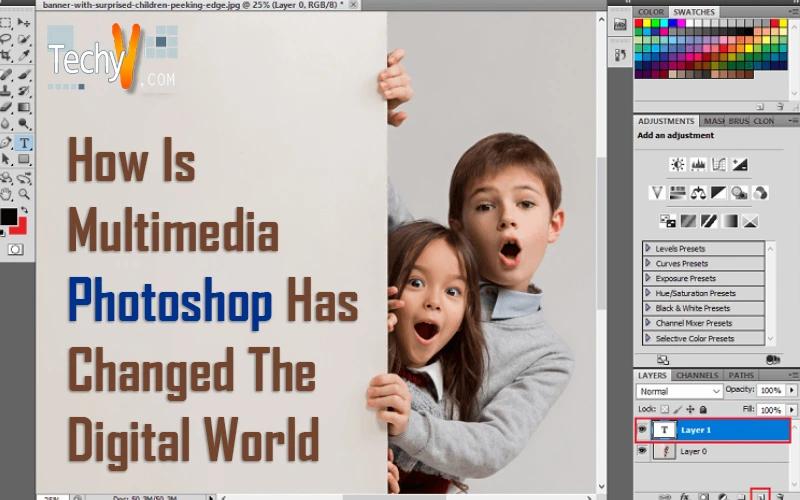Toggle lock image pixels brush icon
The width and height of the screenshot is (800, 500).
click(678, 409)
